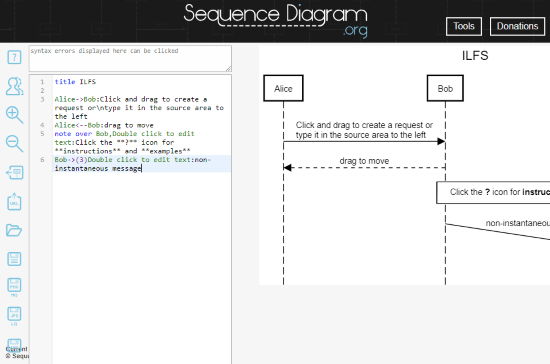Open a saved diagram with folder icon
Viewport: 550px width, 364px height.
pos(14,230)
